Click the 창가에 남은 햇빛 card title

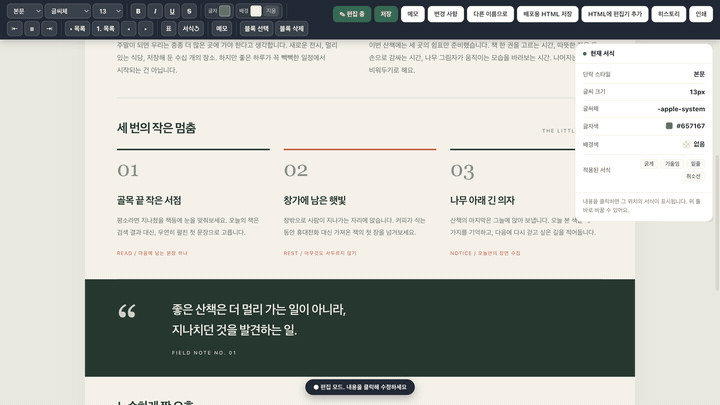(x=315, y=200)
